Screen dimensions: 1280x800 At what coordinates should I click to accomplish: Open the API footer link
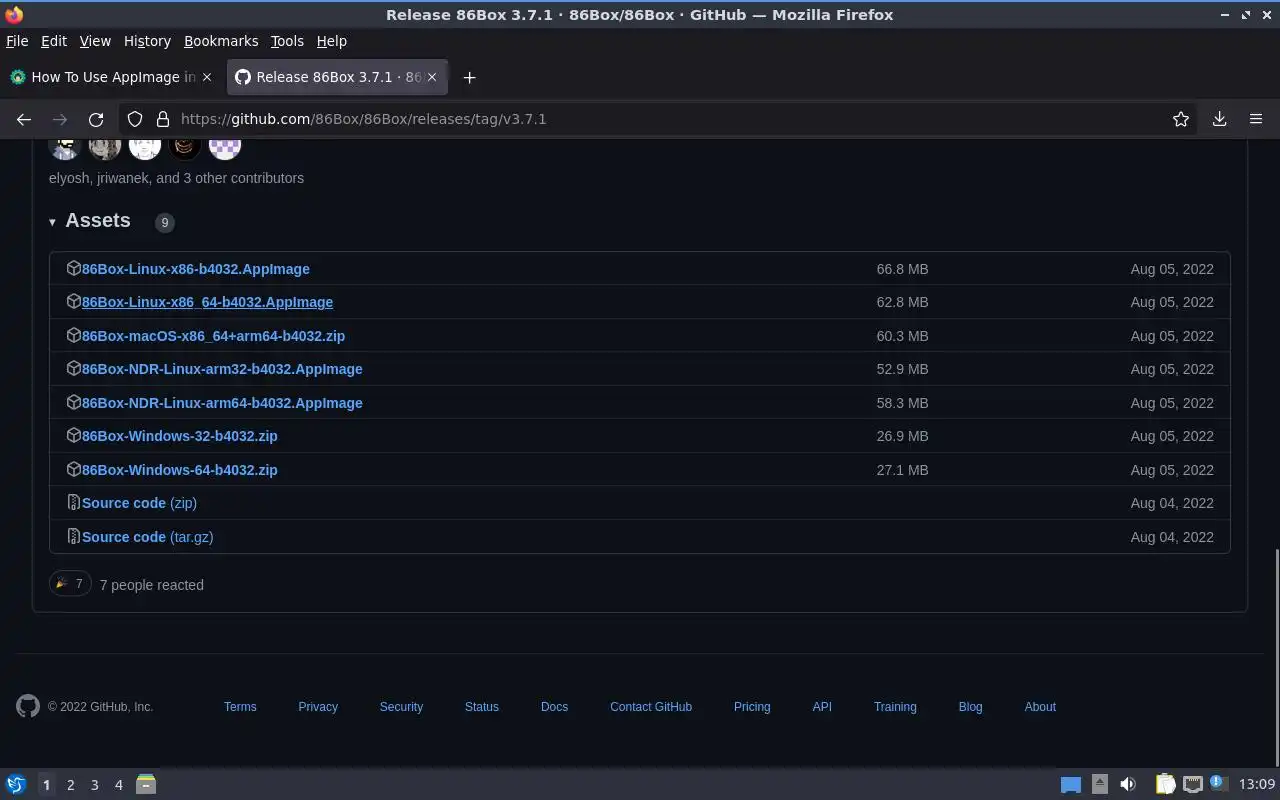822,707
